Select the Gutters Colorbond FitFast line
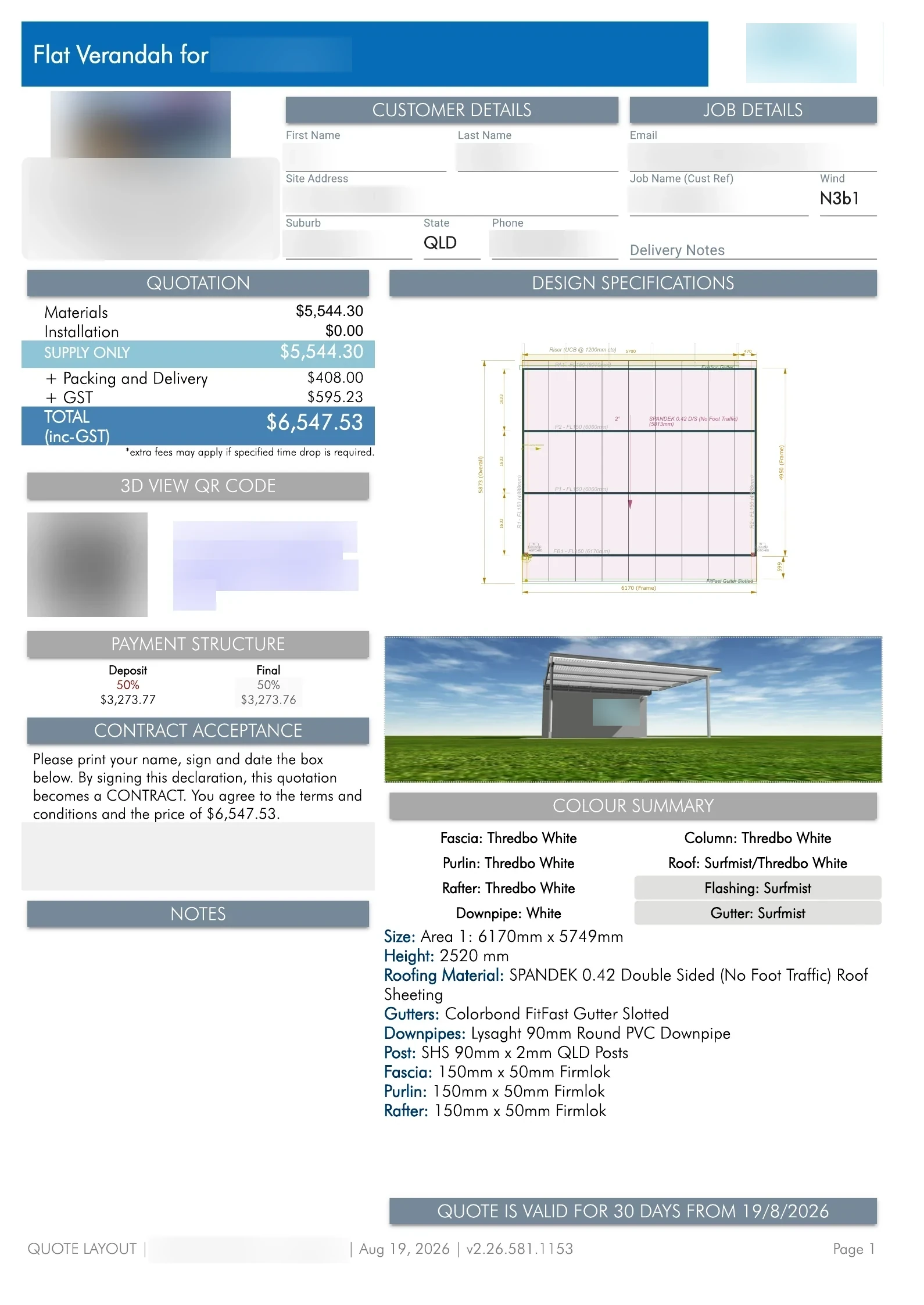924x1305 pixels. point(527,1014)
